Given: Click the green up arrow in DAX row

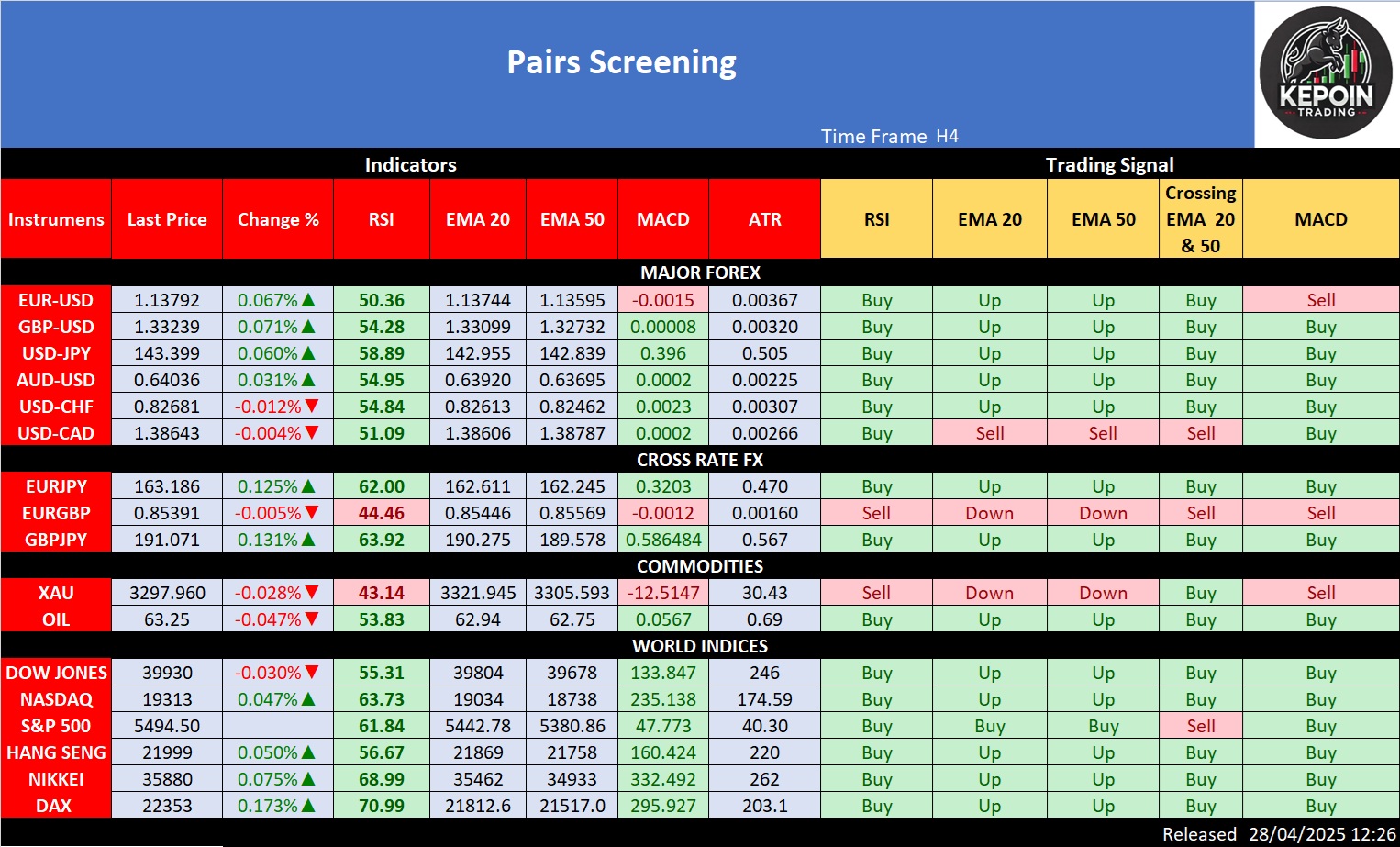Looking at the screenshot, I should 308,806.
